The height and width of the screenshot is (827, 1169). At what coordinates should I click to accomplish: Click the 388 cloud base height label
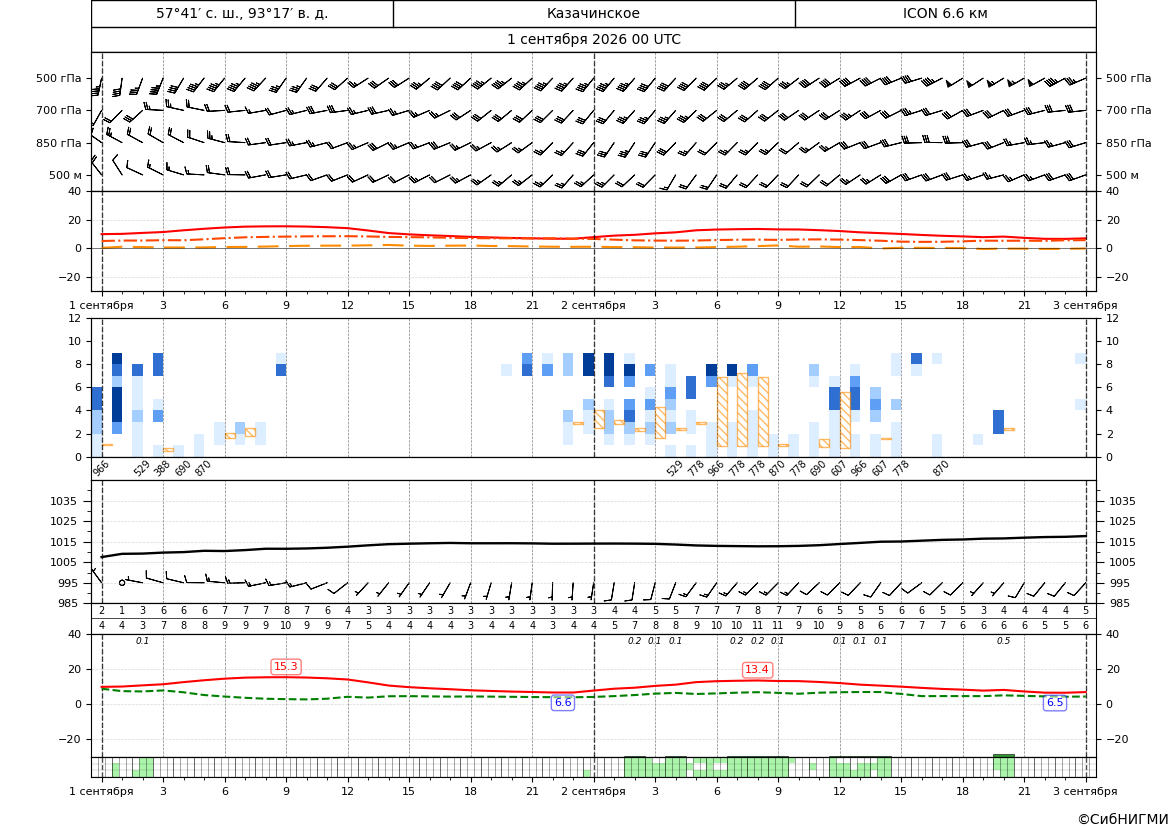click(161, 468)
